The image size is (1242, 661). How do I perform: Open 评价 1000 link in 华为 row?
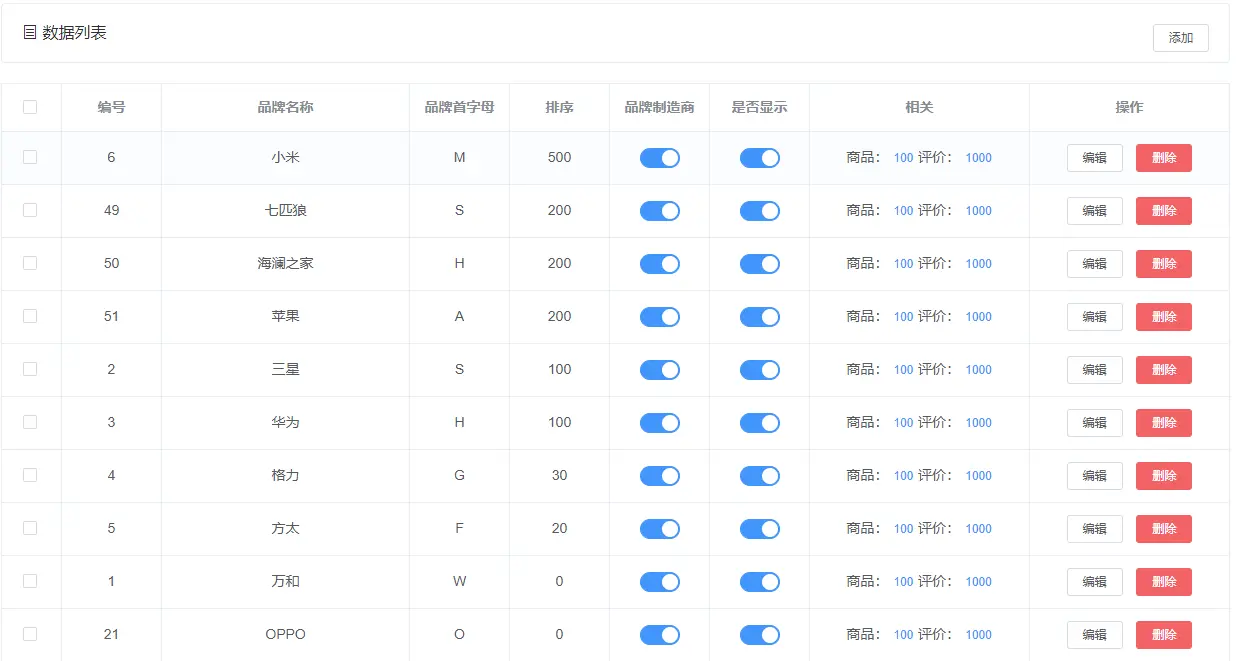point(978,423)
